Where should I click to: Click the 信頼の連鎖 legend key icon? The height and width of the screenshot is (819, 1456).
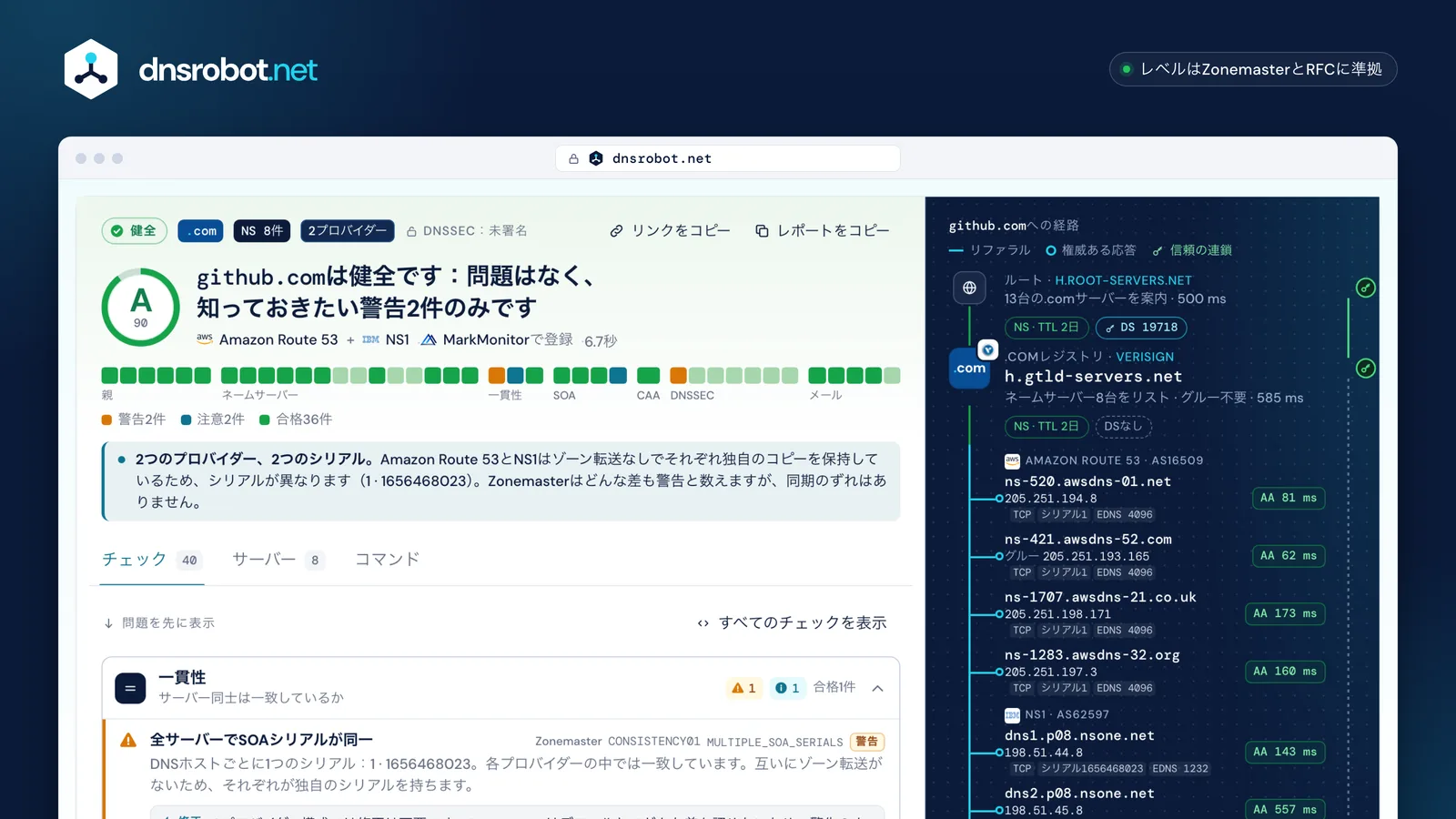point(1158,250)
